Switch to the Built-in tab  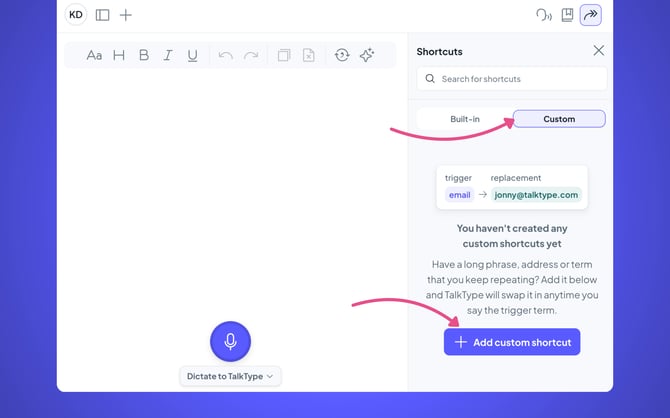pos(465,119)
